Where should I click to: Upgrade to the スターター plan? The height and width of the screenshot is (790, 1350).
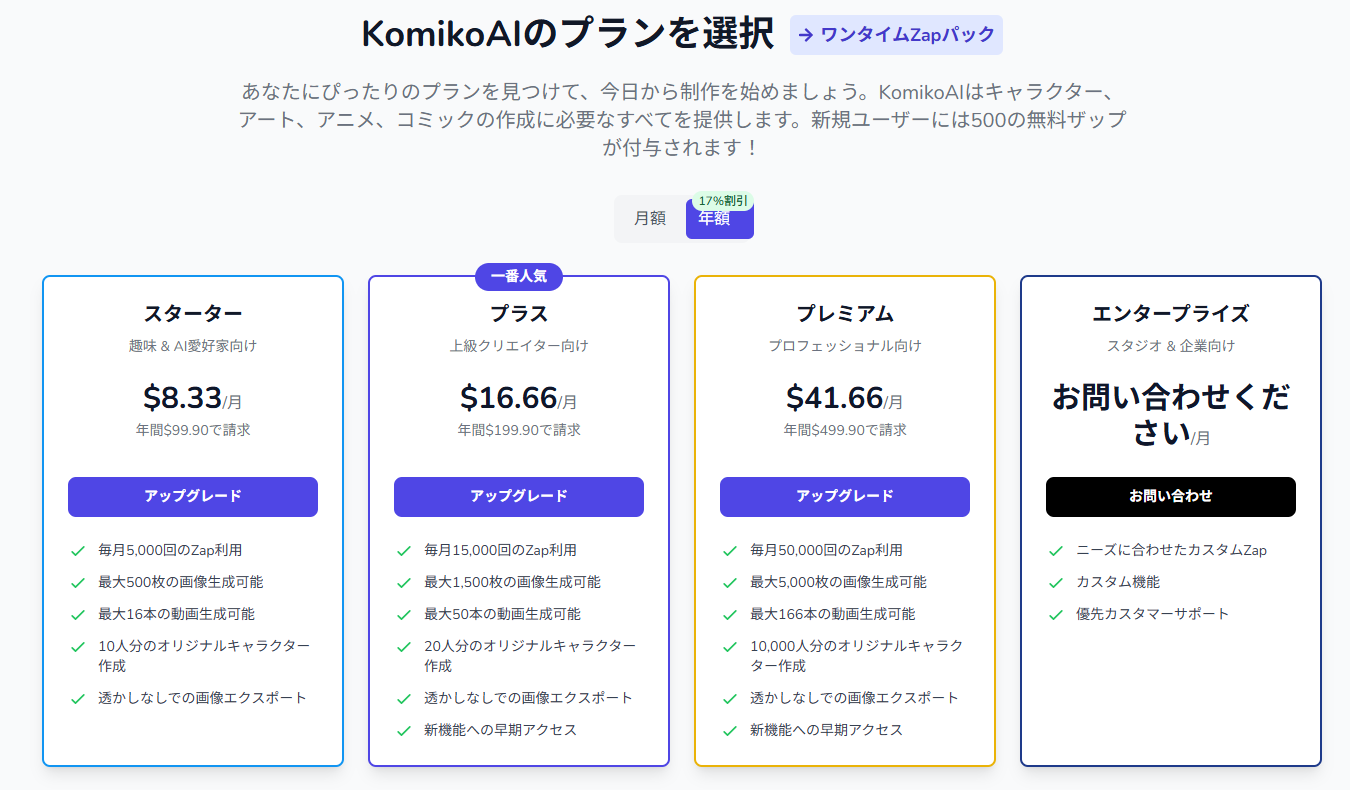click(x=193, y=496)
